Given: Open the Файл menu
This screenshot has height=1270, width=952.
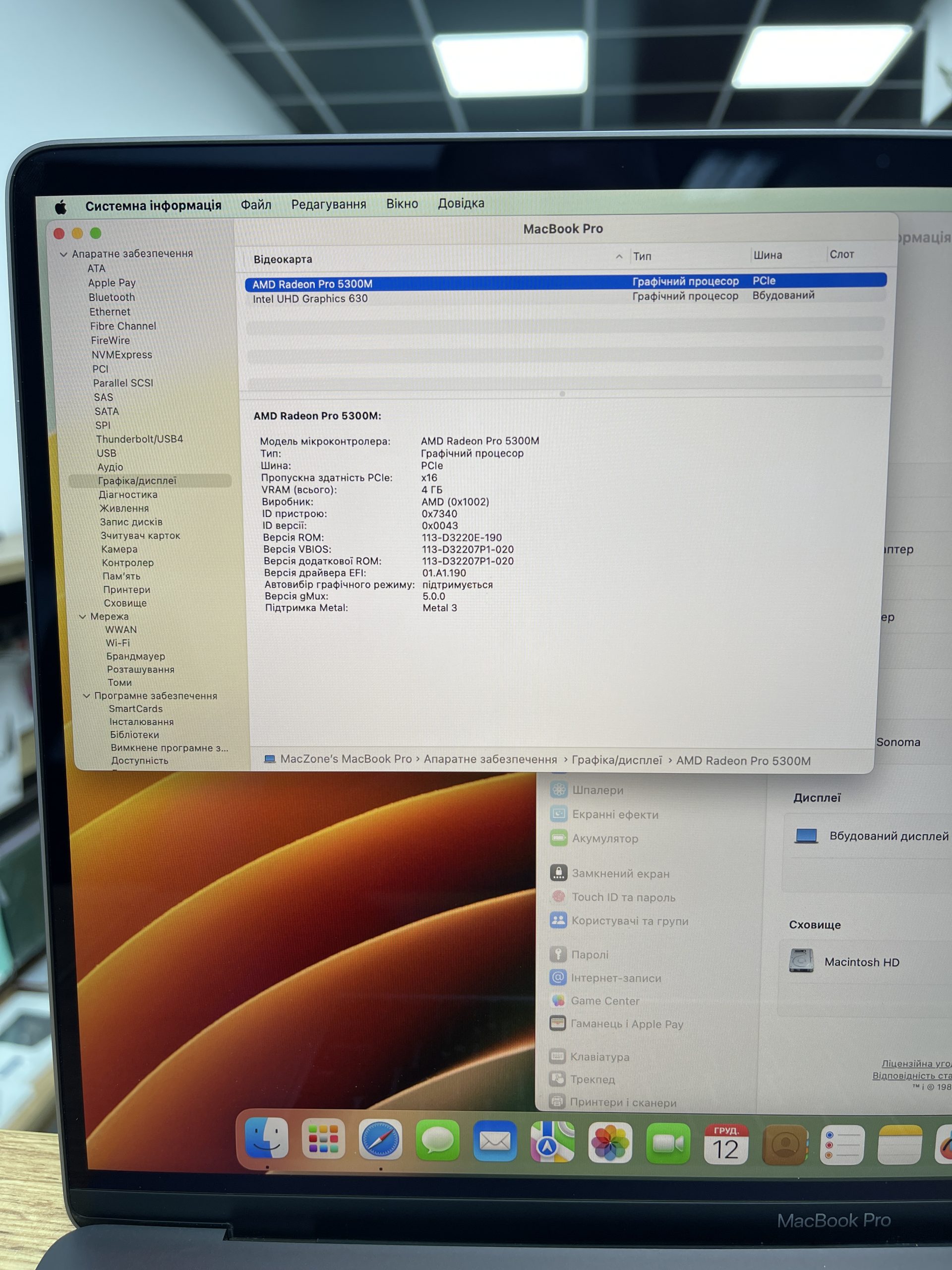Looking at the screenshot, I should (256, 205).
